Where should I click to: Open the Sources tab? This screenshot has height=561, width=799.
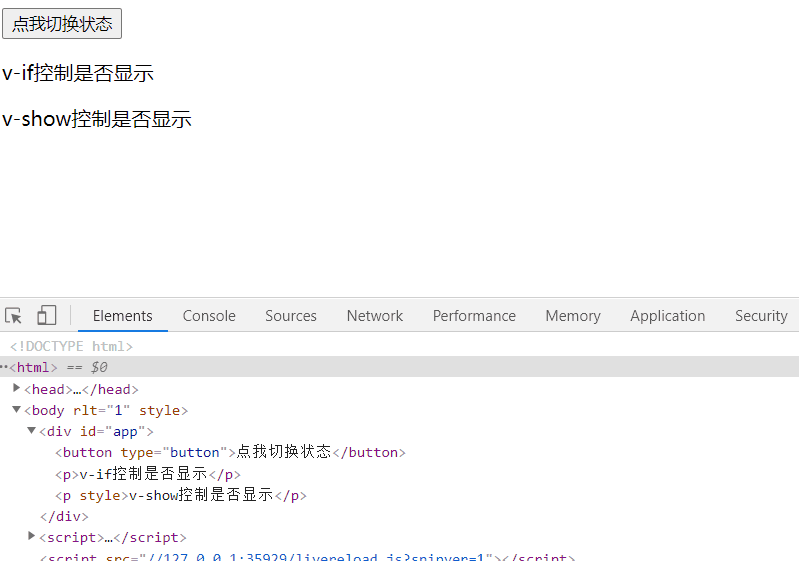(290, 316)
